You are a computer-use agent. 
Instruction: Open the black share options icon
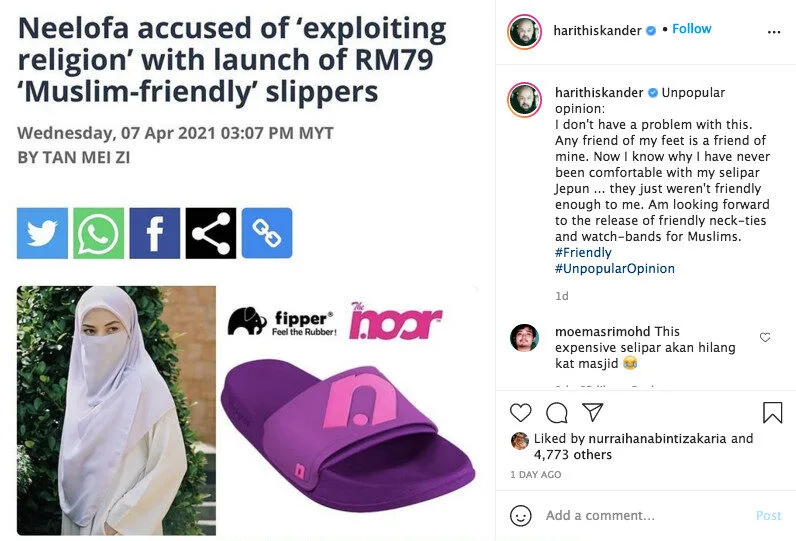[211, 233]
